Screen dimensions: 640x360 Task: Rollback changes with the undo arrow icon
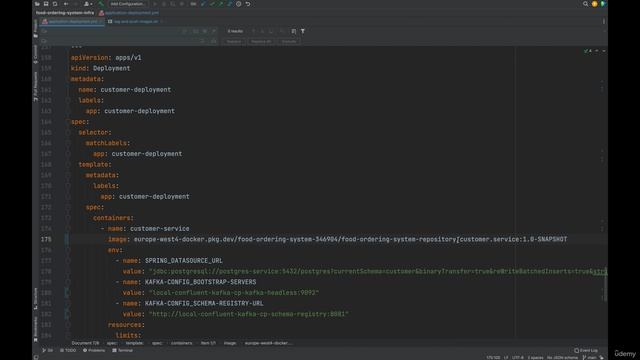pyautogui.click(x=248, y=4)
